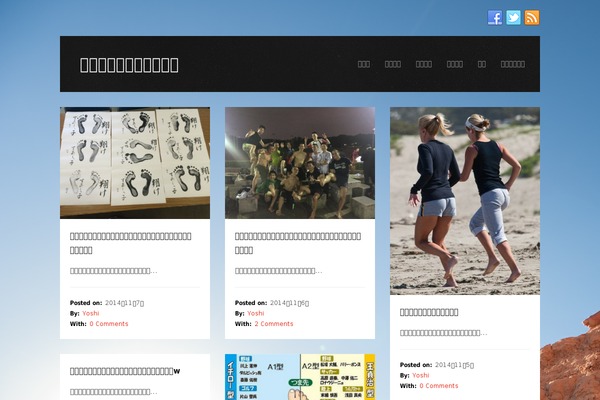
Task: Open the footprint ink prints thumbnail
Action: point(135,163)
